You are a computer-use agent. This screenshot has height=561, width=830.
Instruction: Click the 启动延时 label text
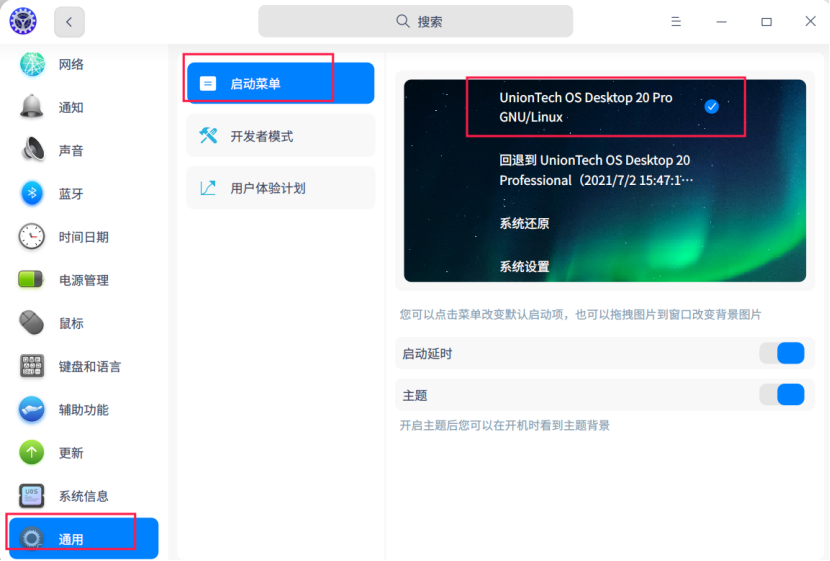point(427,354)
